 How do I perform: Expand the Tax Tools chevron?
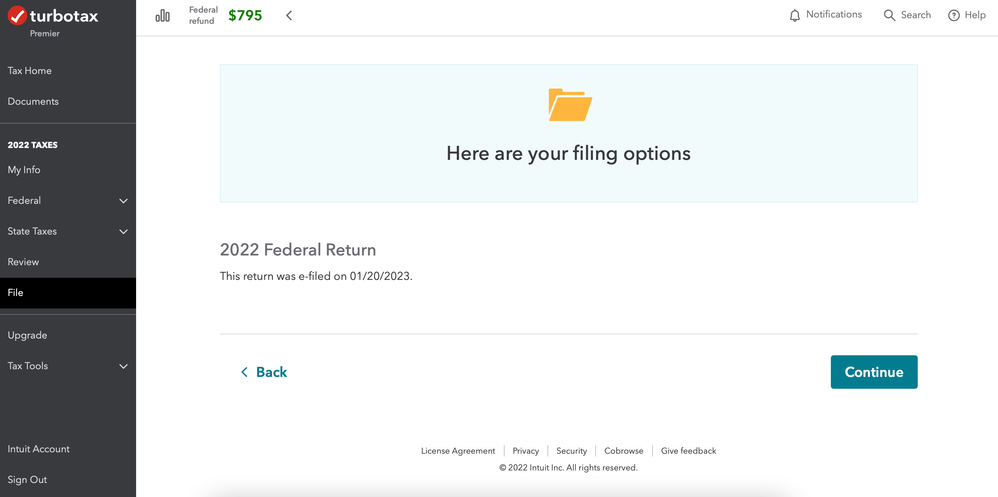[x=123, y=367]
